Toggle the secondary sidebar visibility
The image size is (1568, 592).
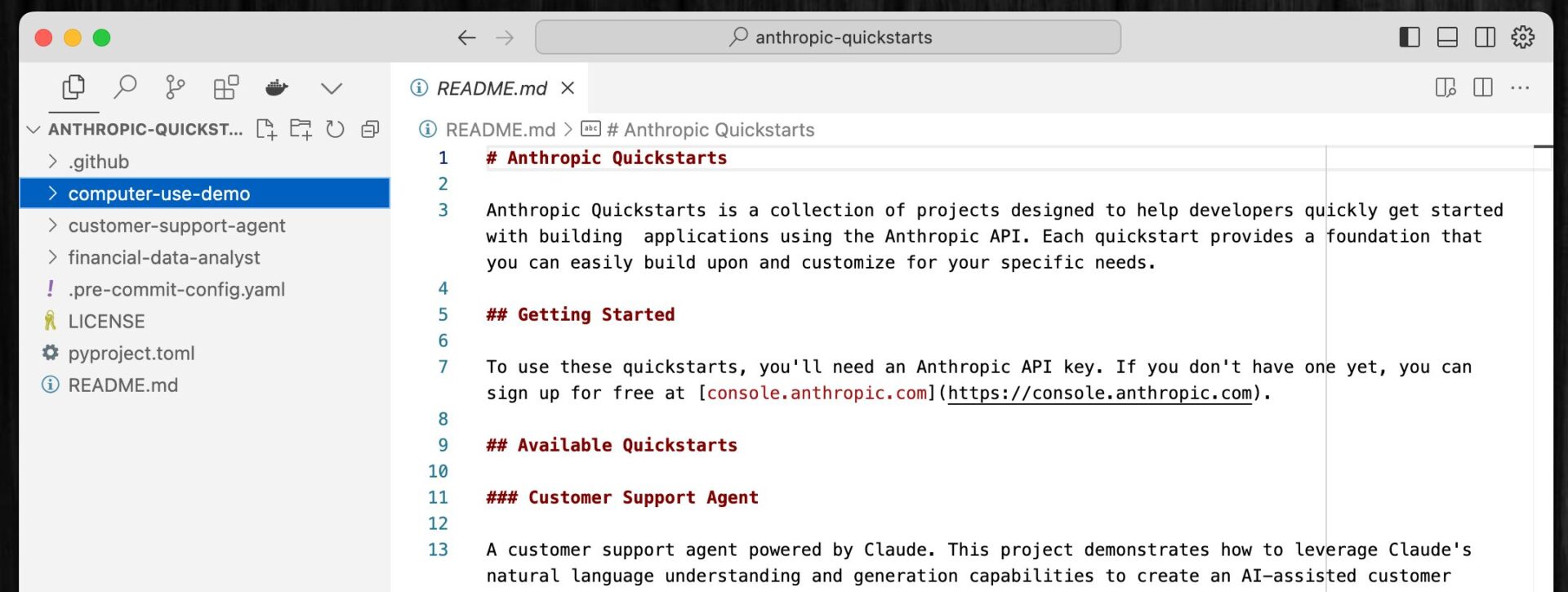tap(1485, 37)
